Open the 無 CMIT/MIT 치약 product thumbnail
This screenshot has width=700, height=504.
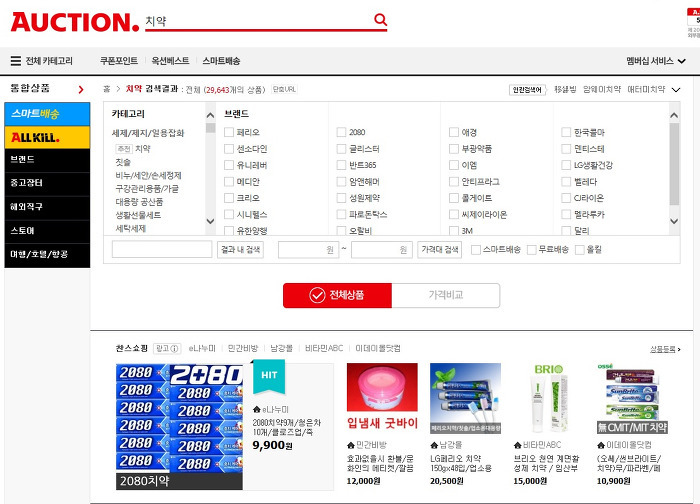click(x=632, y=398)
